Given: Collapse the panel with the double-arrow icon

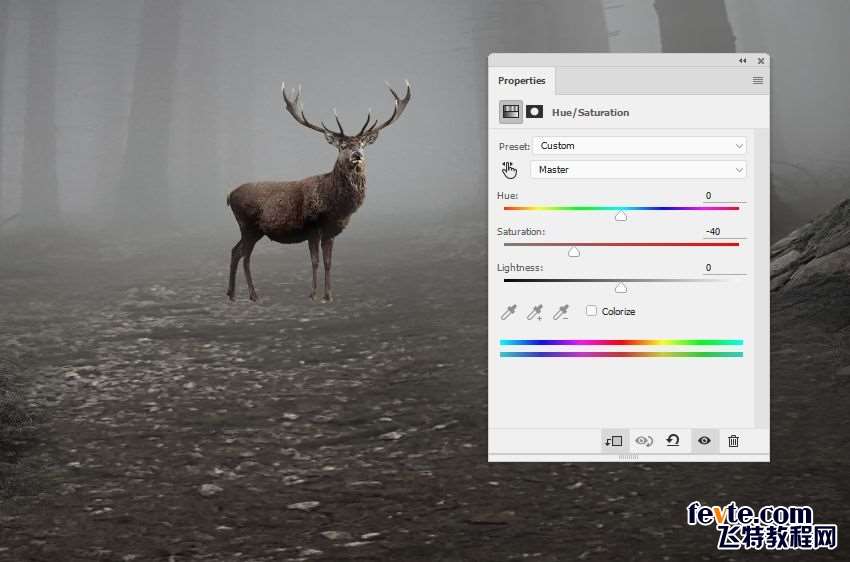Looking at the screenshot, I should [742, 61].
